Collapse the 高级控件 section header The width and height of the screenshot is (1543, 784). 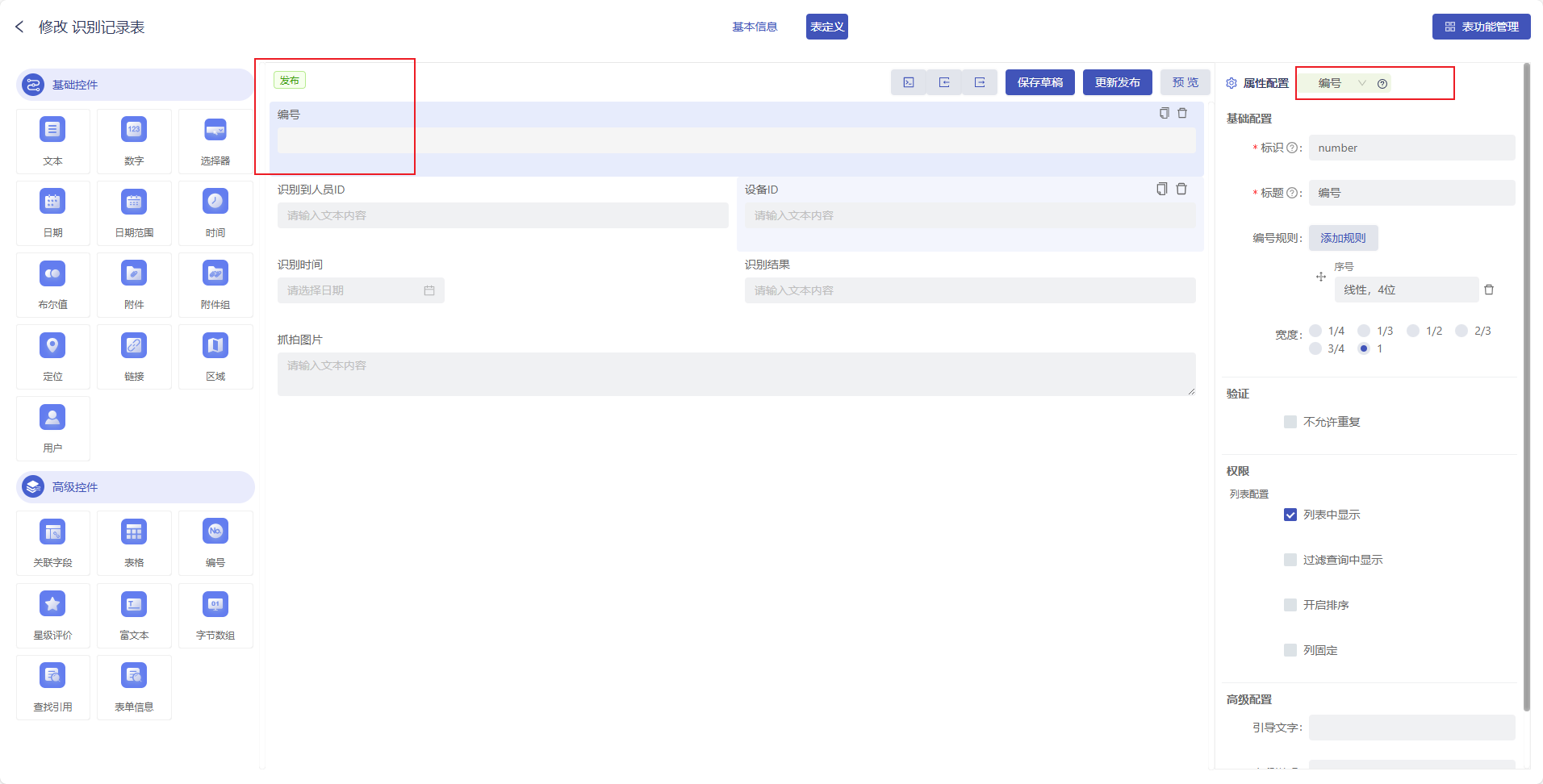tap(135, 487)
